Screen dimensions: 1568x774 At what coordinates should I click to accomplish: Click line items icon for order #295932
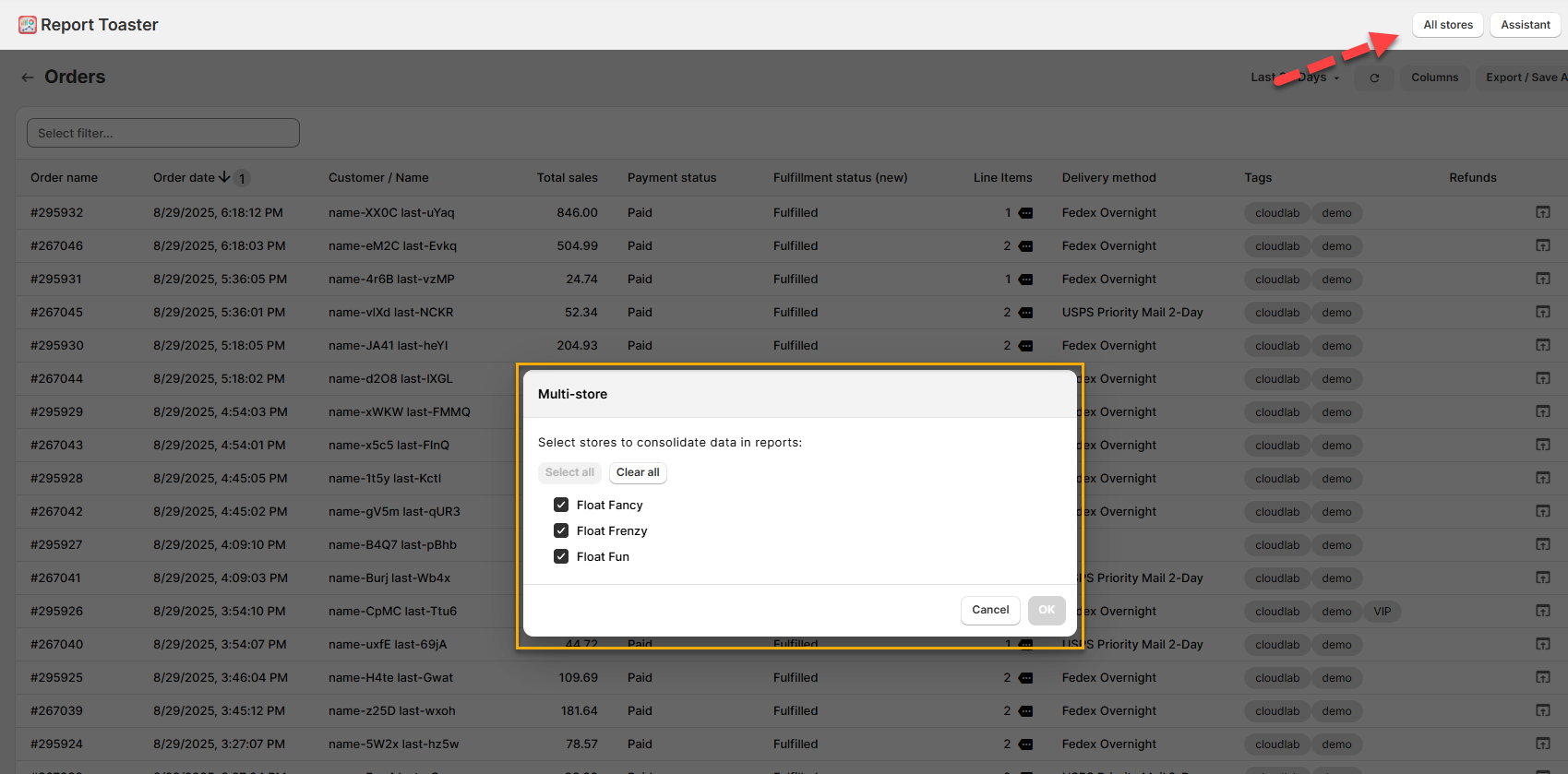(x=1025, y=213)
